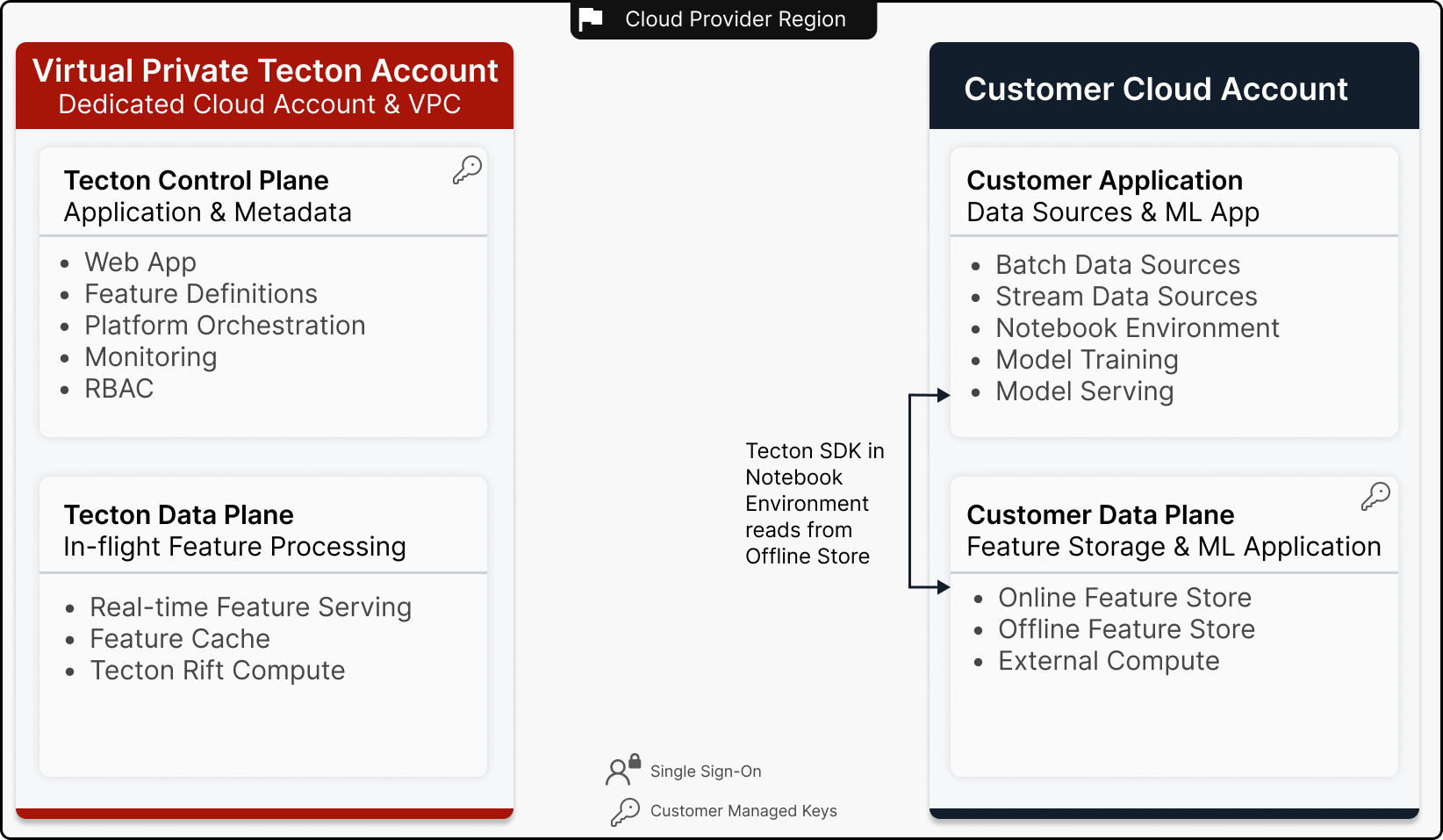Click the Single Sign-On user lock icon
Viewport: 1443px width, 840px height.
point(623,770)
